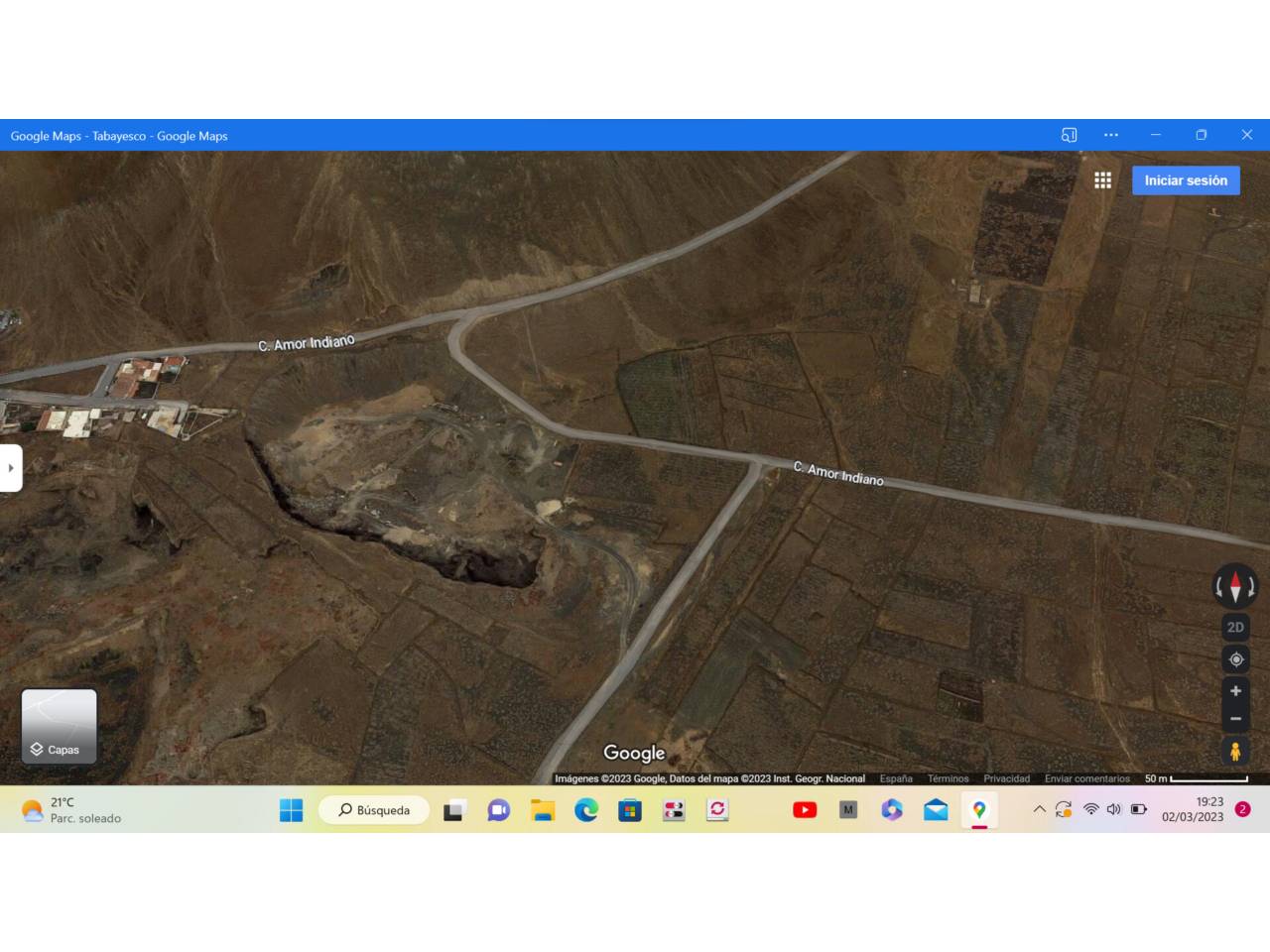Screen dimensions: 1270x952
Task: Open Microsoft Store from taskbar
Action: (x=630, y=810)
